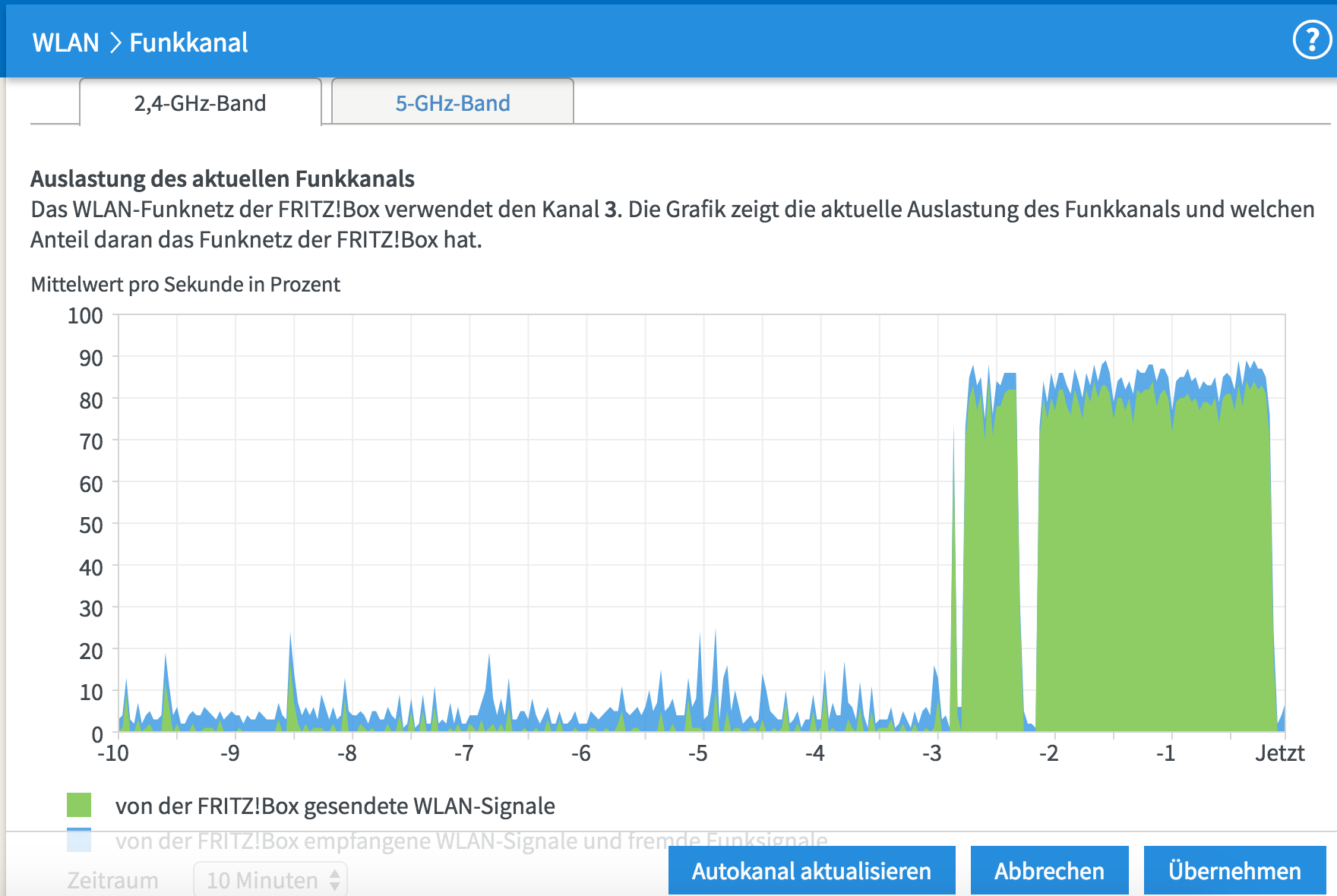Click the Abbrechen button

1049,871
